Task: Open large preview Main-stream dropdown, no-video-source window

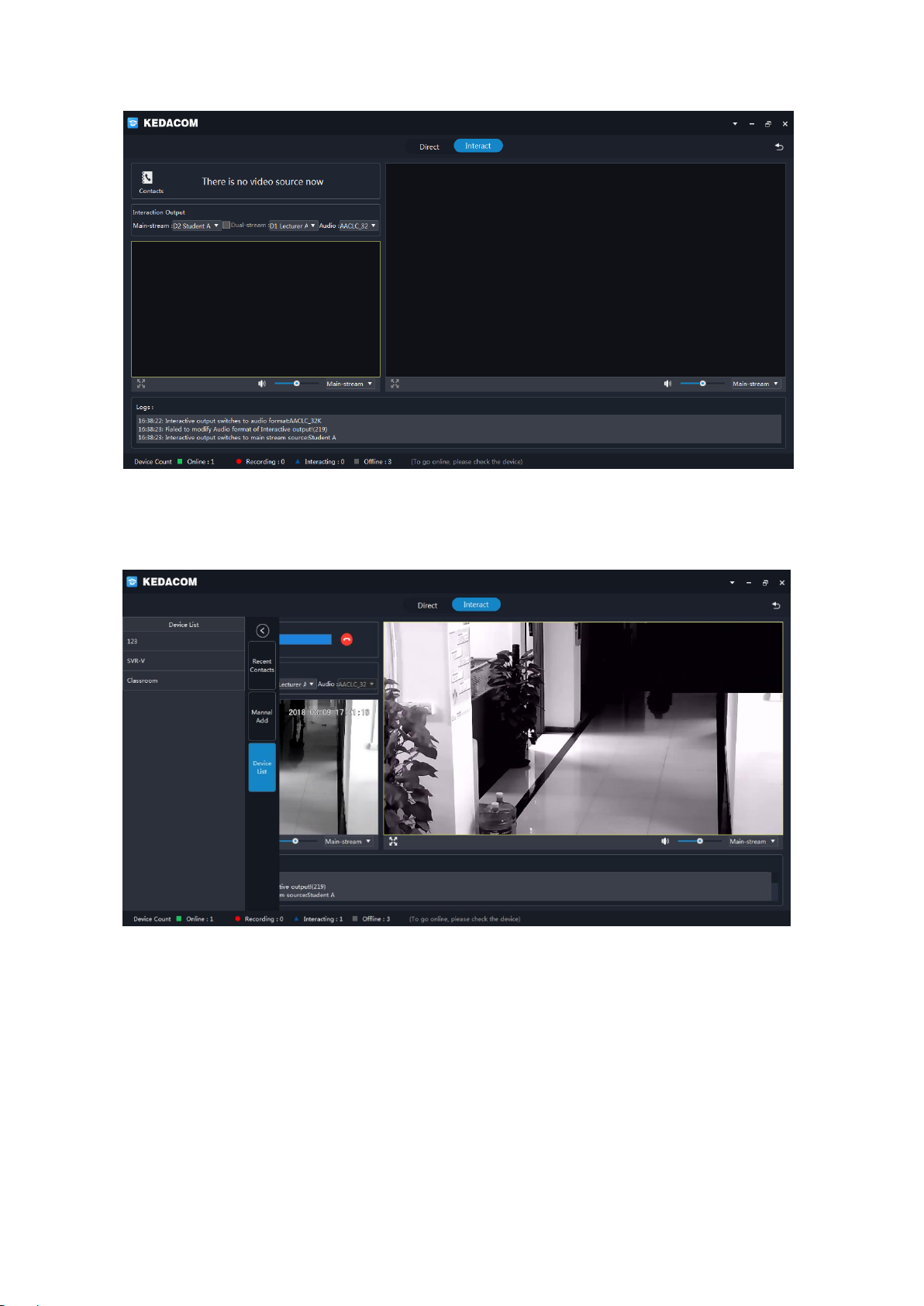Action: pyautogui.click(x=756, y=384)
